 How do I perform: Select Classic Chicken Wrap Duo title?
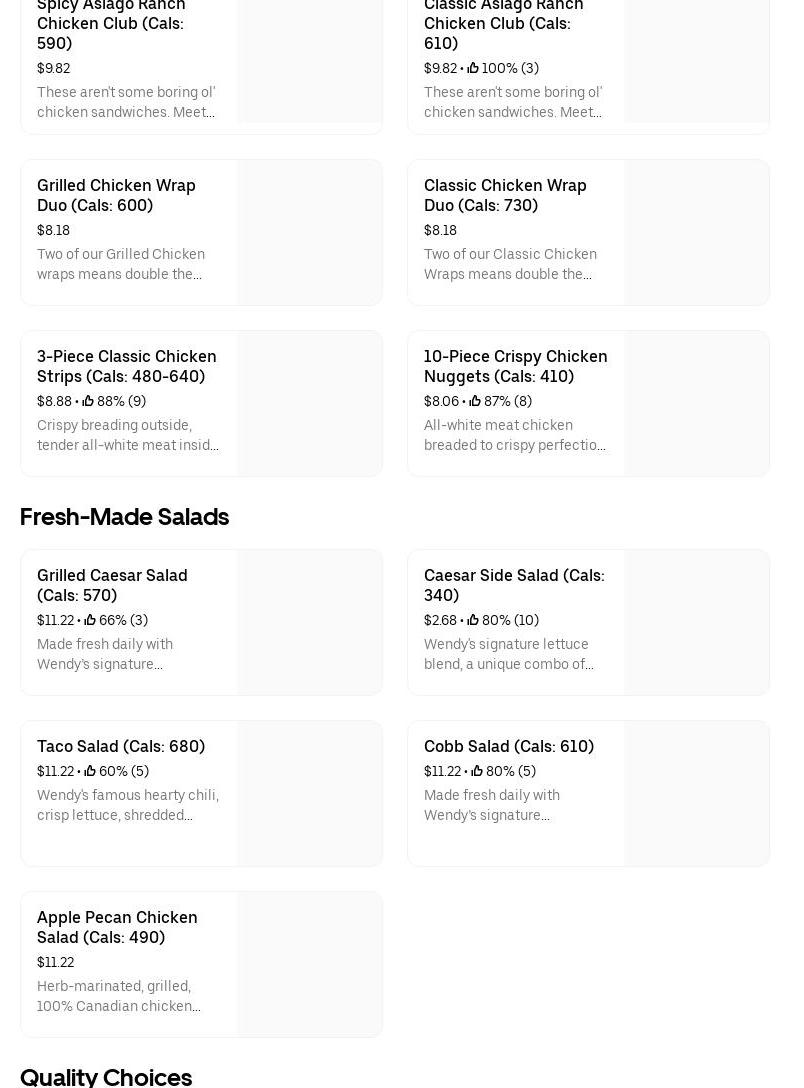(505, 195)
